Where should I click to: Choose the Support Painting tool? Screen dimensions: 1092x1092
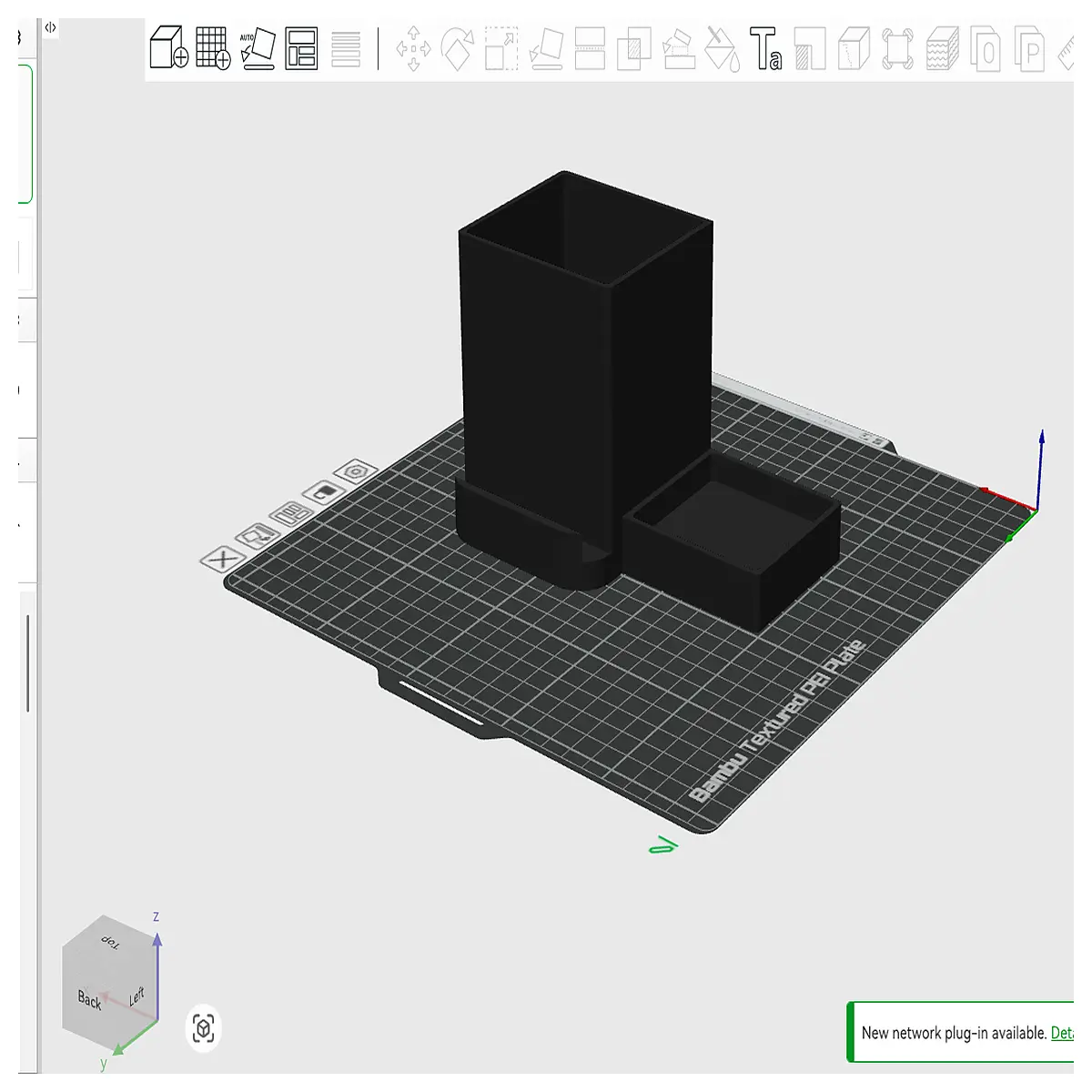[679, 49]
